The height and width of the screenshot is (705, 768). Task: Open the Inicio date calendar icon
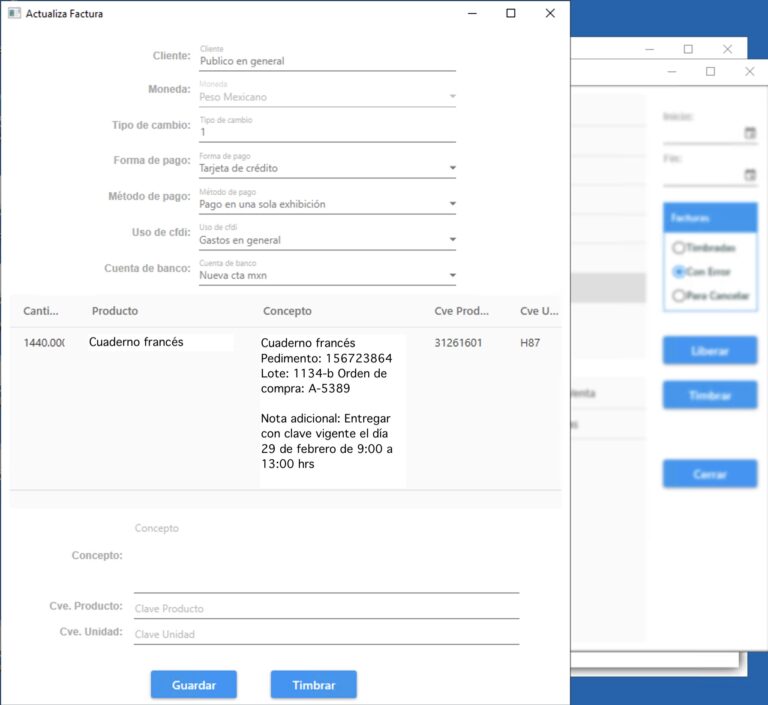point(750,132)
